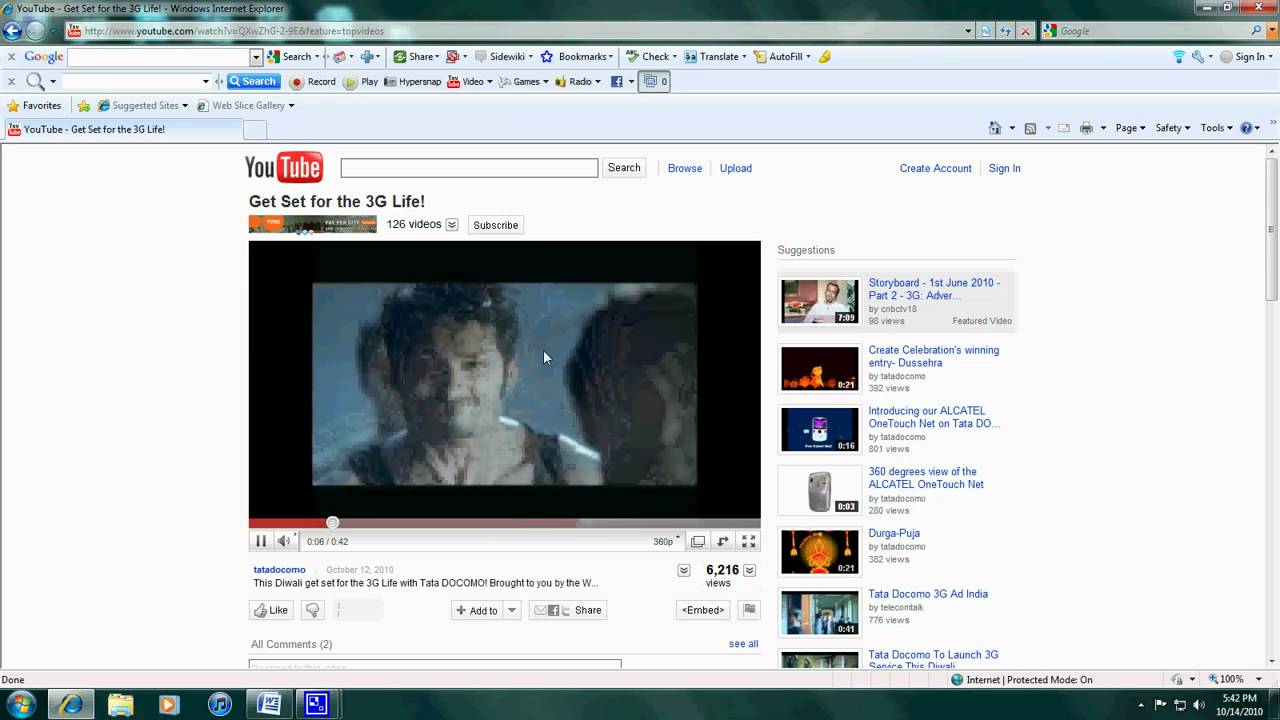
Task: Click Windows Start button
Action: pyautogui.click(x=20, y=704)
